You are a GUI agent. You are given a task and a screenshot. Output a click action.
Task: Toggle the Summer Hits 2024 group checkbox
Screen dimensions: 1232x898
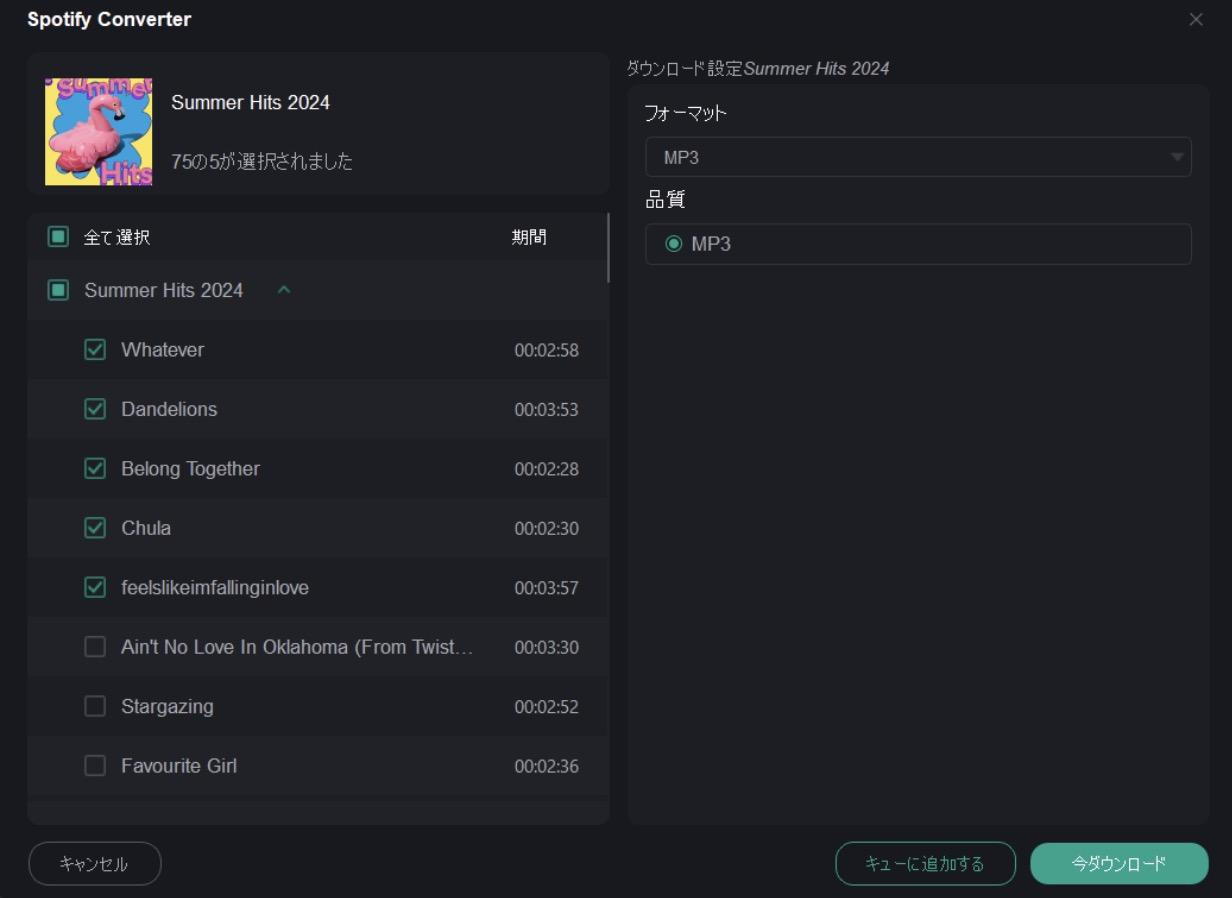pyautogui.click(x=58, y=290)
